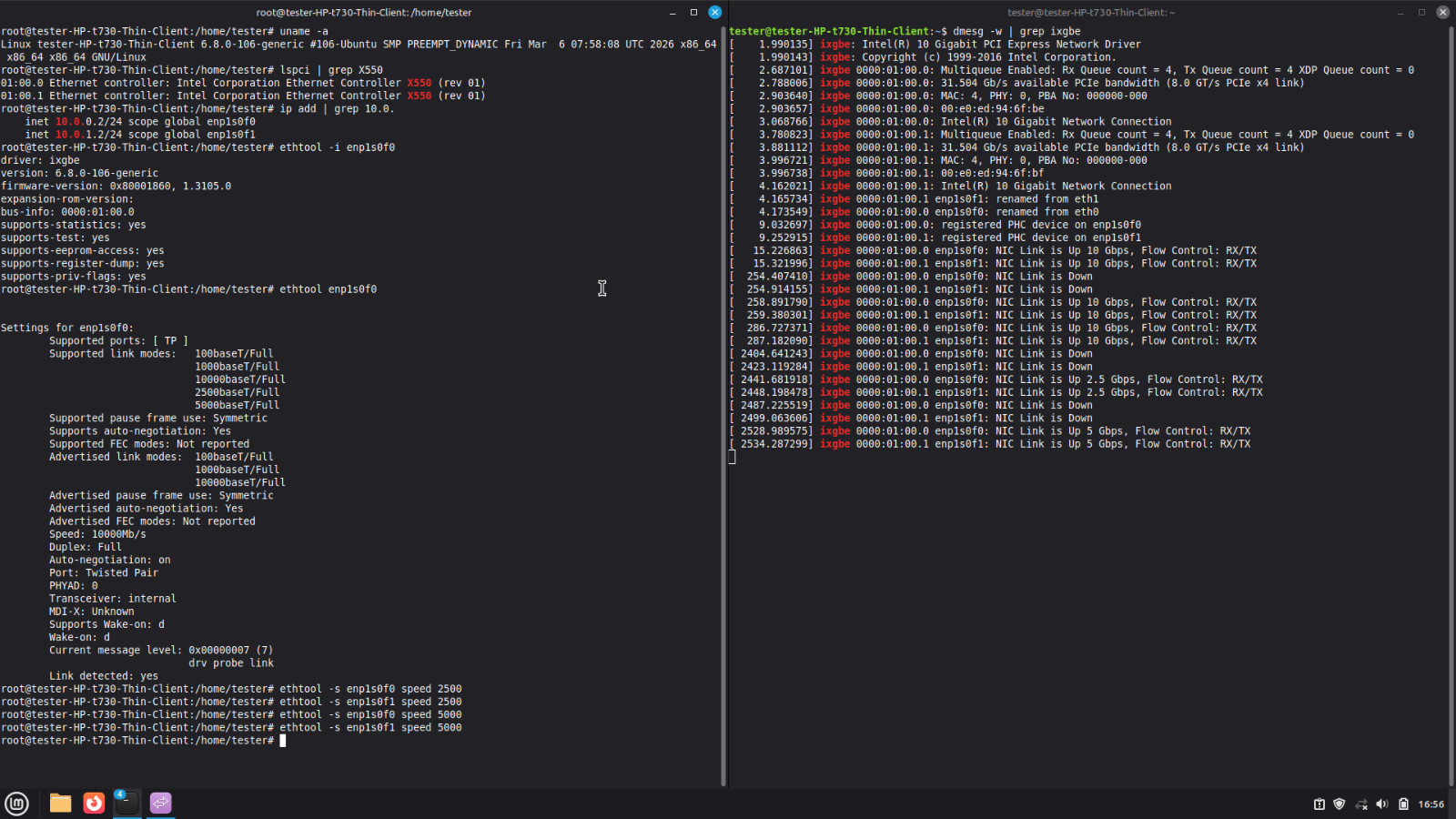Screen dimensions: 1456x819
Task: Open the purple arrows app in taskbar
Action: (160, 803)
